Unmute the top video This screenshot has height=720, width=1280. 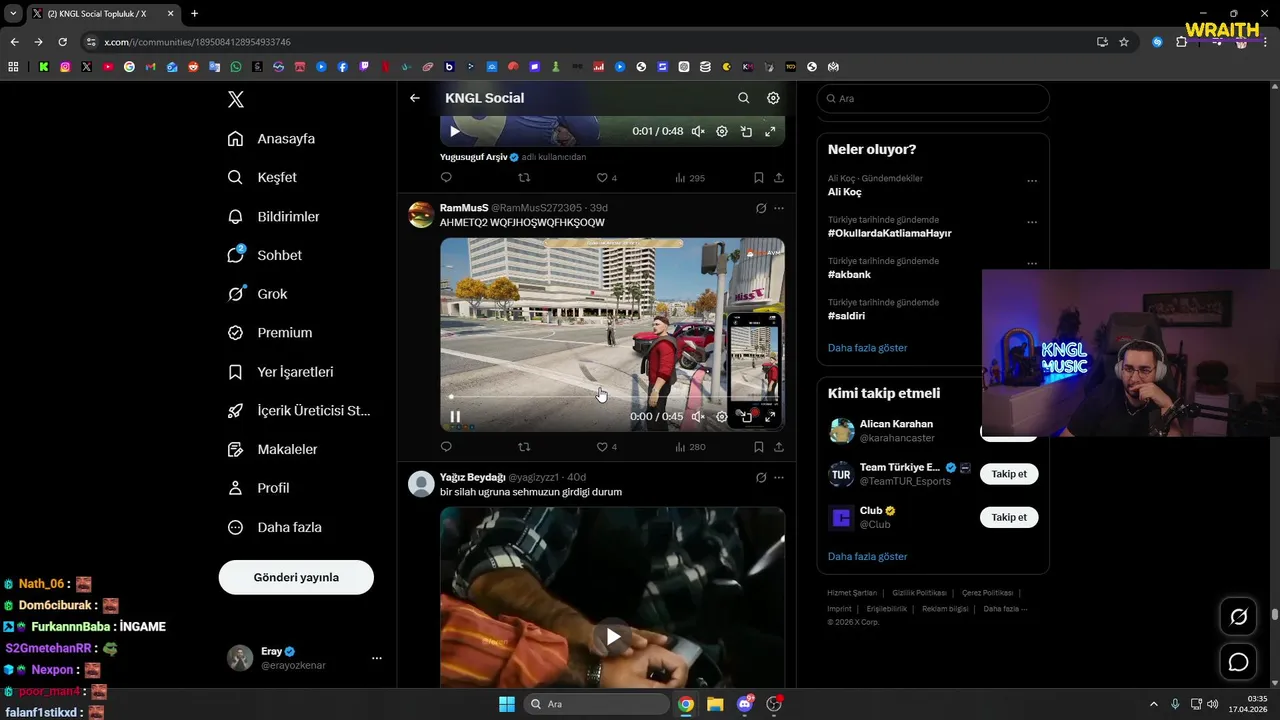click(x=698, y=131)
